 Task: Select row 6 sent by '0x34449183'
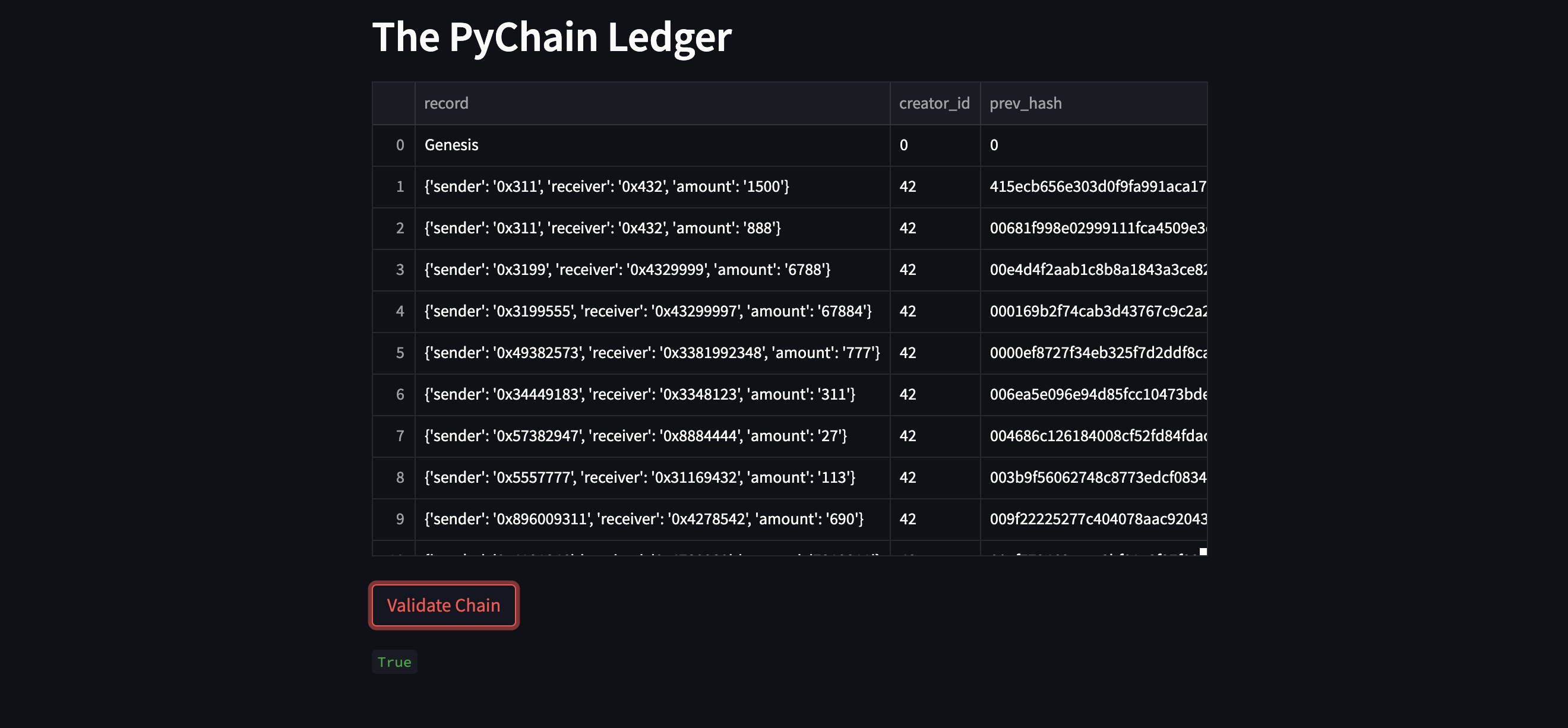click(x=638, y=394)
